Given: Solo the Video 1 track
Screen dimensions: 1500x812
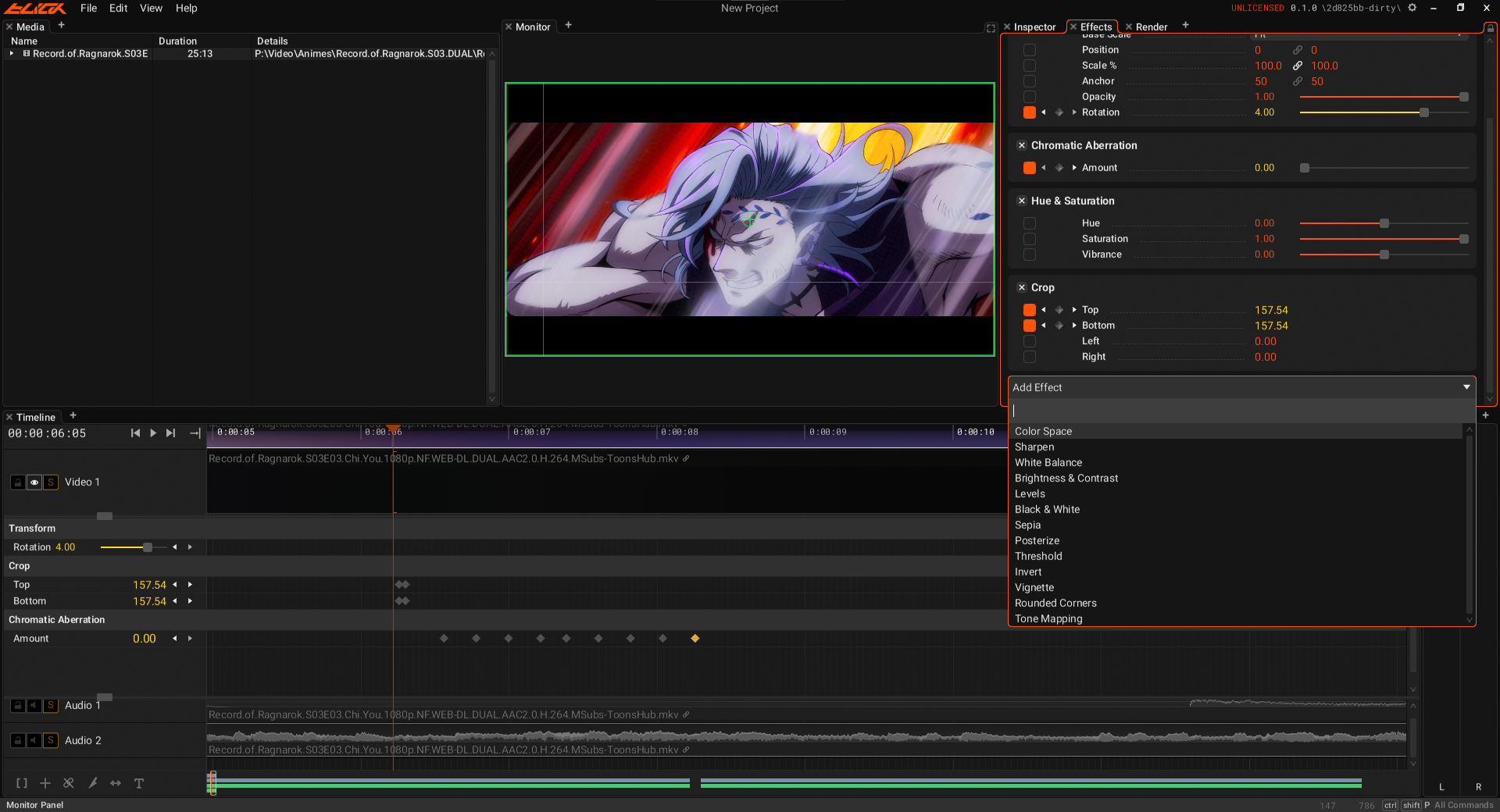Looking at the screenshot, I should 51,483.
